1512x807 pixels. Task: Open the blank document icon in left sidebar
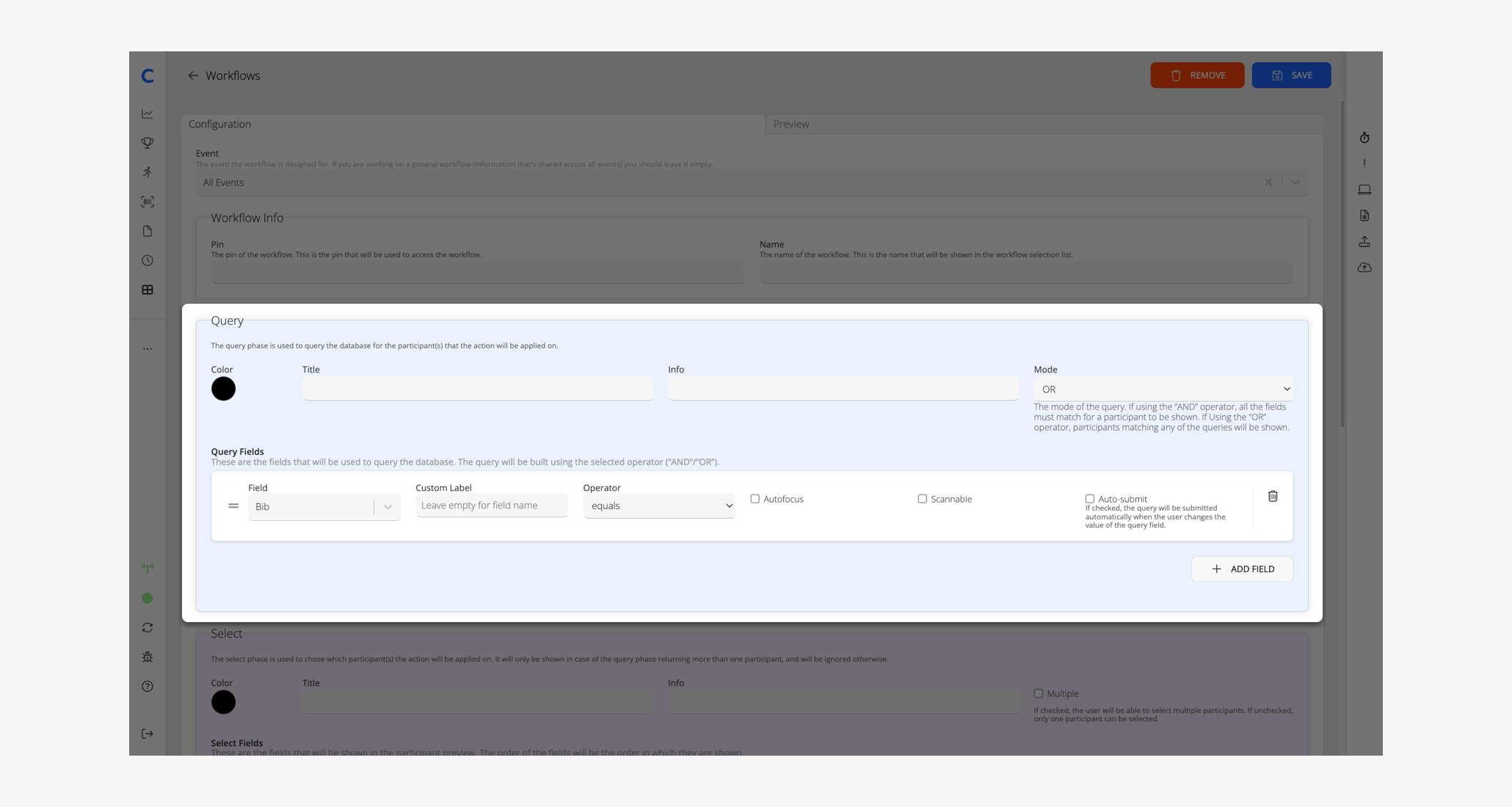click(148, 231)
